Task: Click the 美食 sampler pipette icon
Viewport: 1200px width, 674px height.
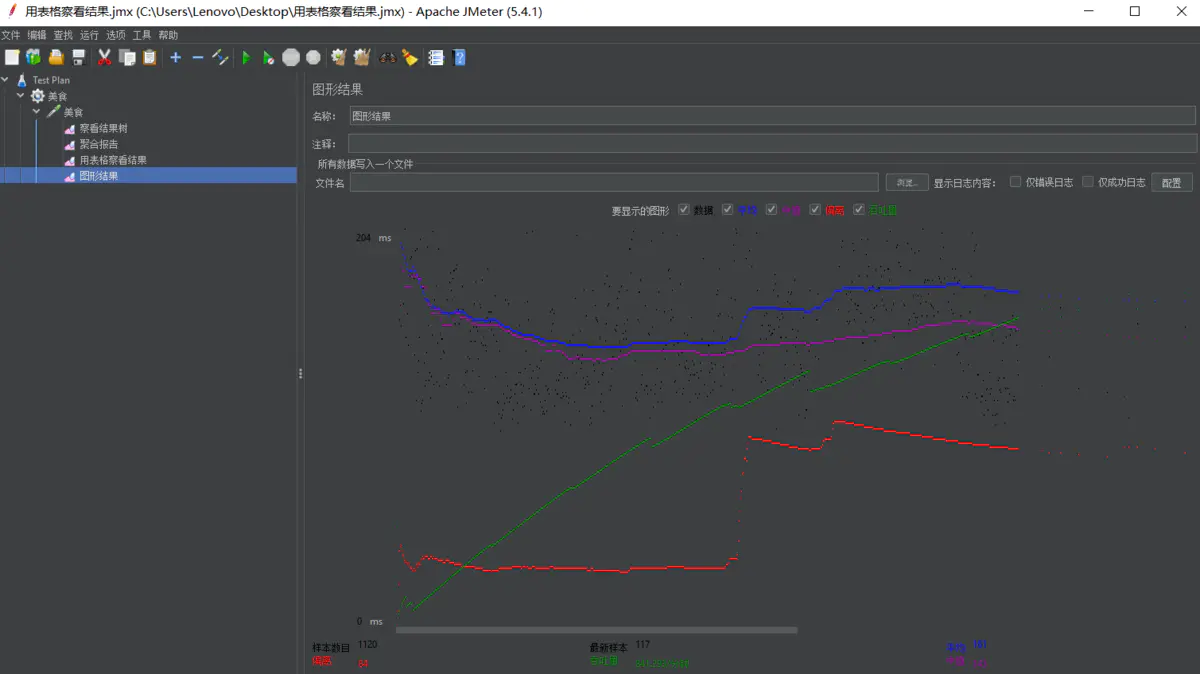Action: (54, 112)
